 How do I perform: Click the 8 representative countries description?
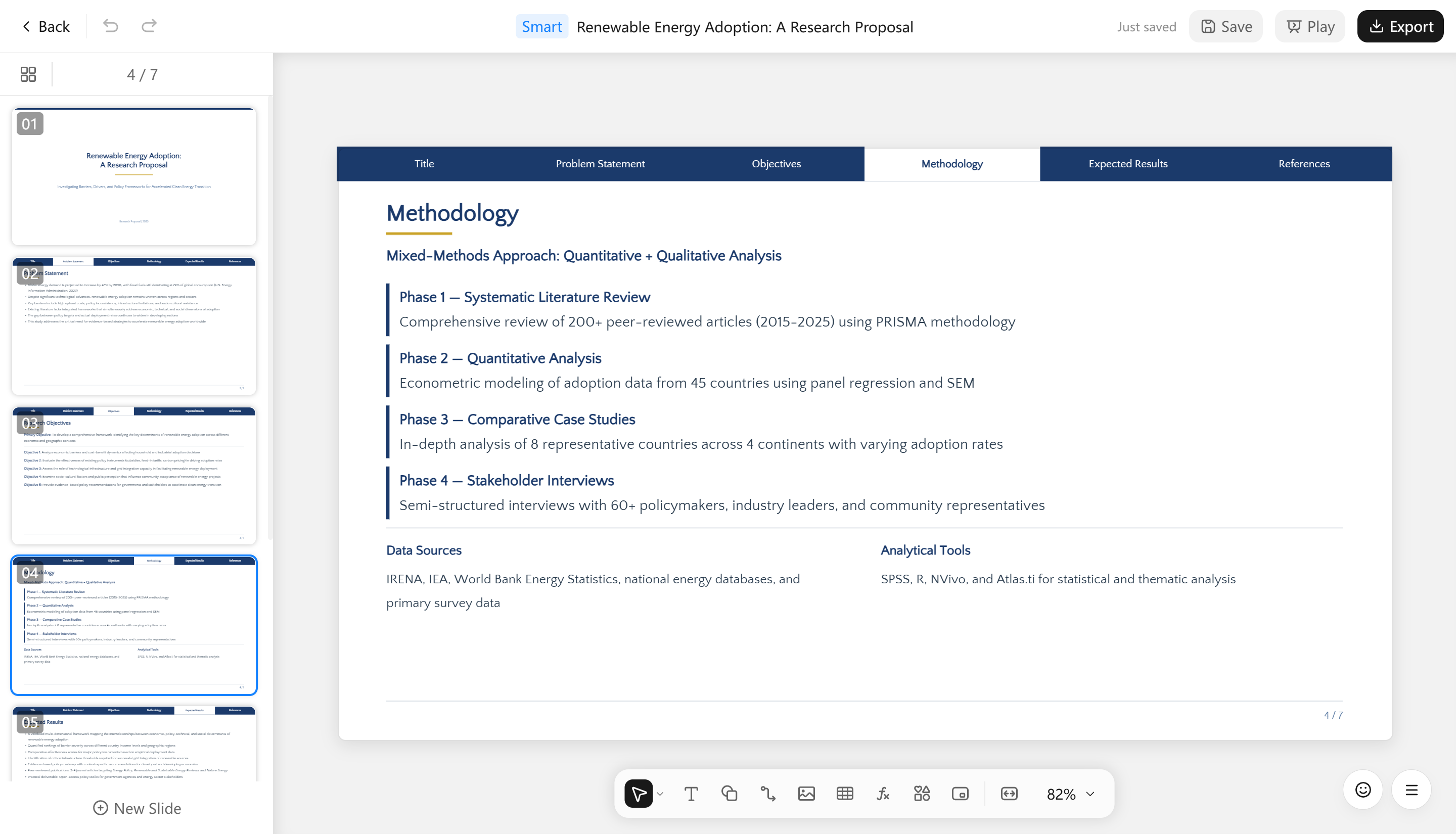click(x=701, y=444)
